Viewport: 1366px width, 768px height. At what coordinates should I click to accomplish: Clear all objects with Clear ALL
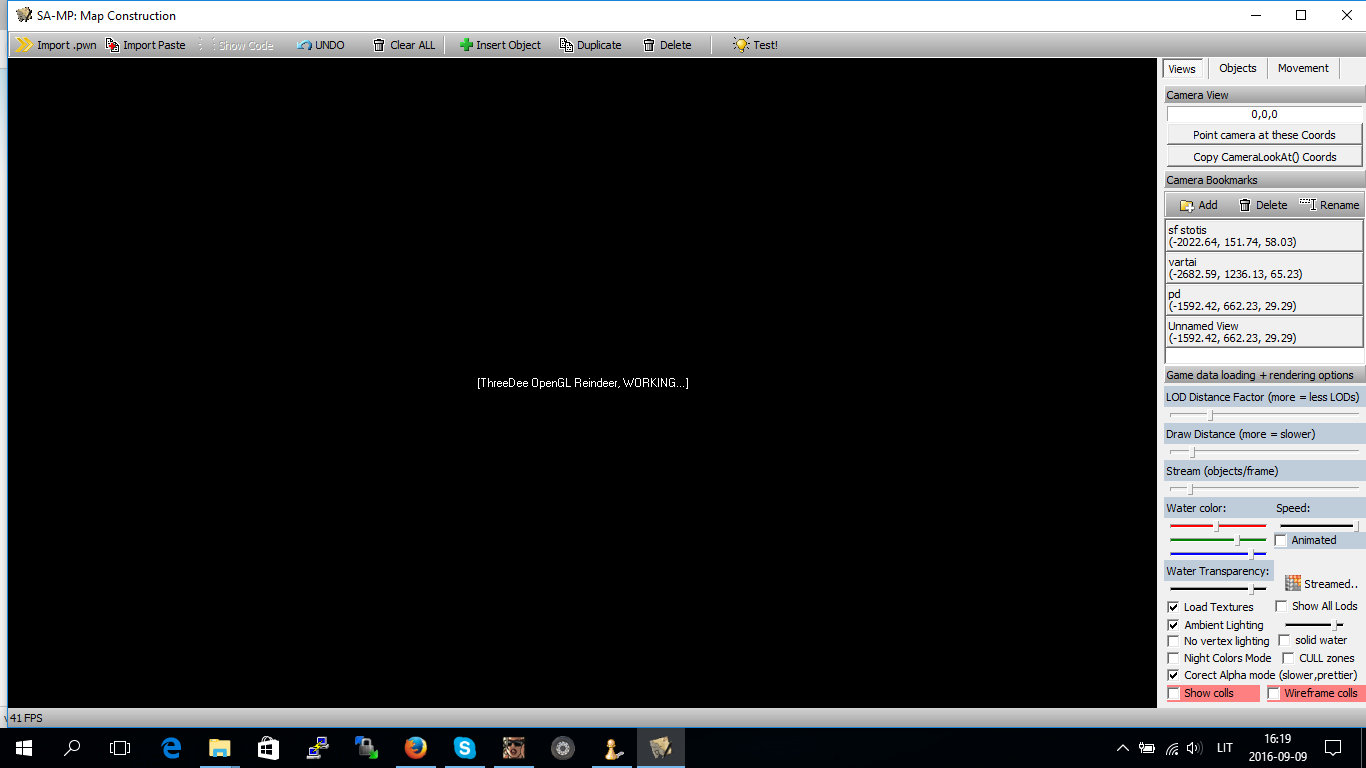[404, 45]
